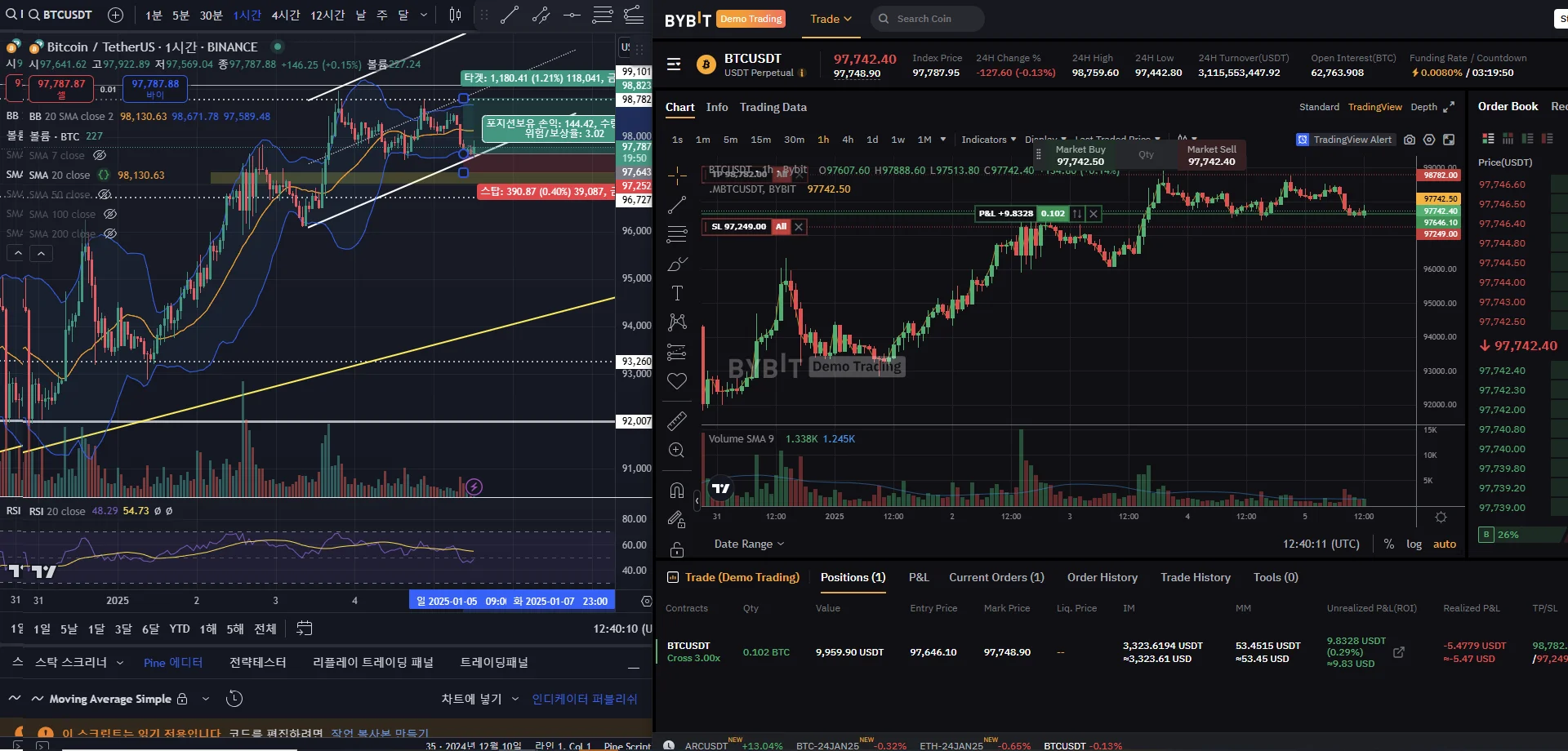The height and width of the screenshot is (751, 1568).
Task: Show the hidden SMA 100 indicator
Action: point(110,214)
